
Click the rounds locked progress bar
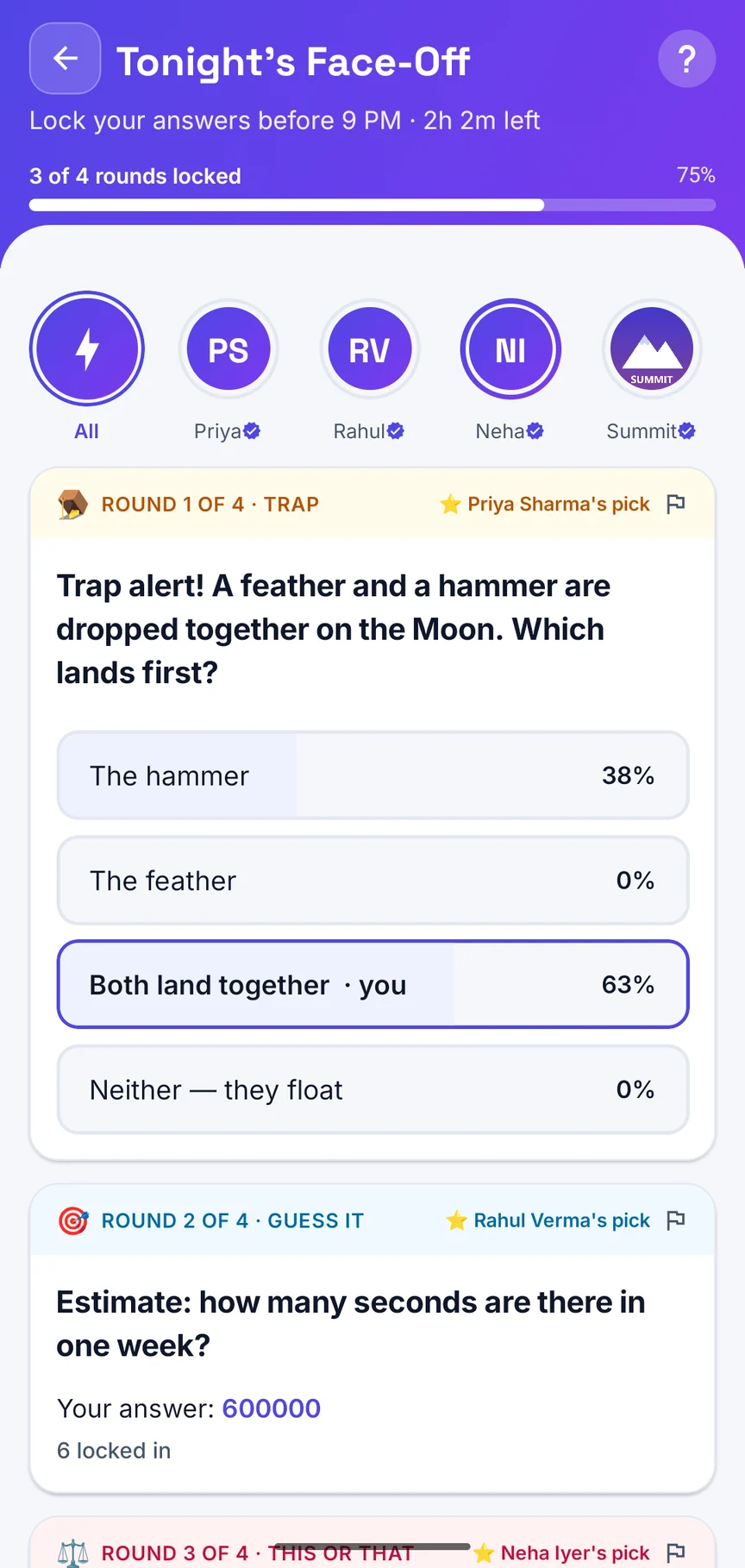372,205
